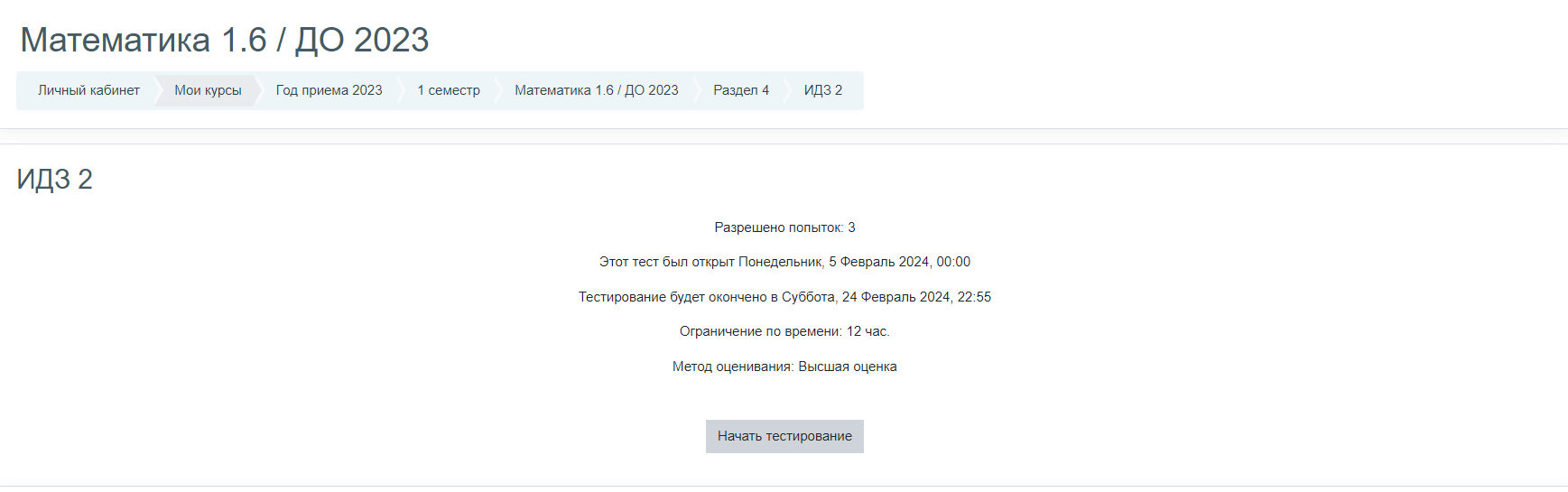
Task: Click the Ограничение по времени: 12 час. text
Action: pyautogui.click(x=784, y=331)
